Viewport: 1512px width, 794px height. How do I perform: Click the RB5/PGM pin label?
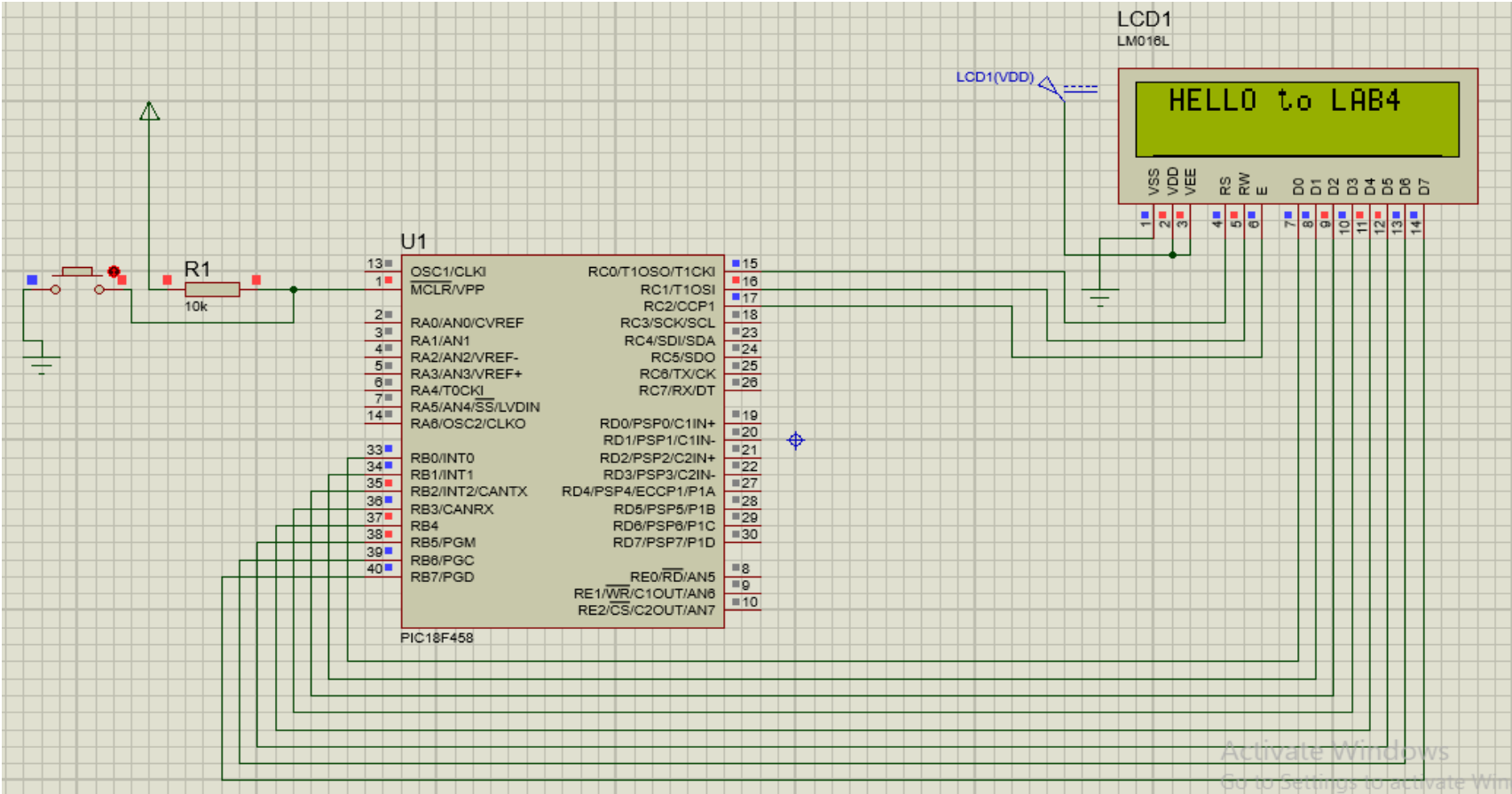443,543
